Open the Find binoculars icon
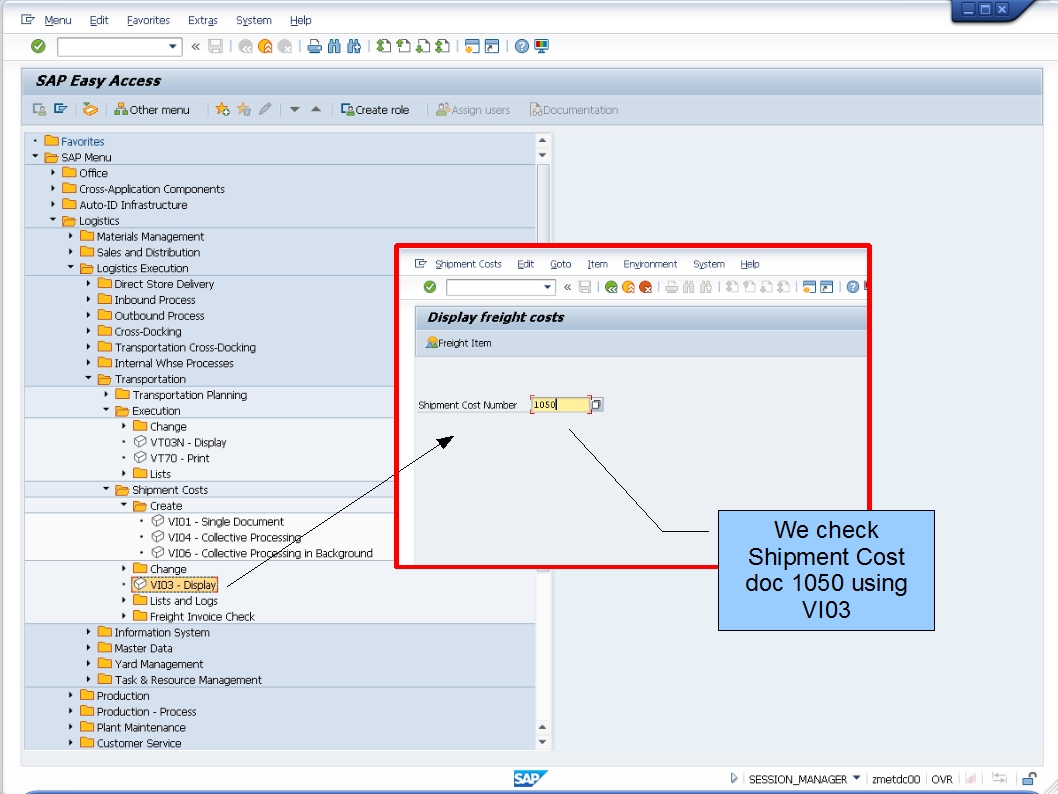 [333, 44]
